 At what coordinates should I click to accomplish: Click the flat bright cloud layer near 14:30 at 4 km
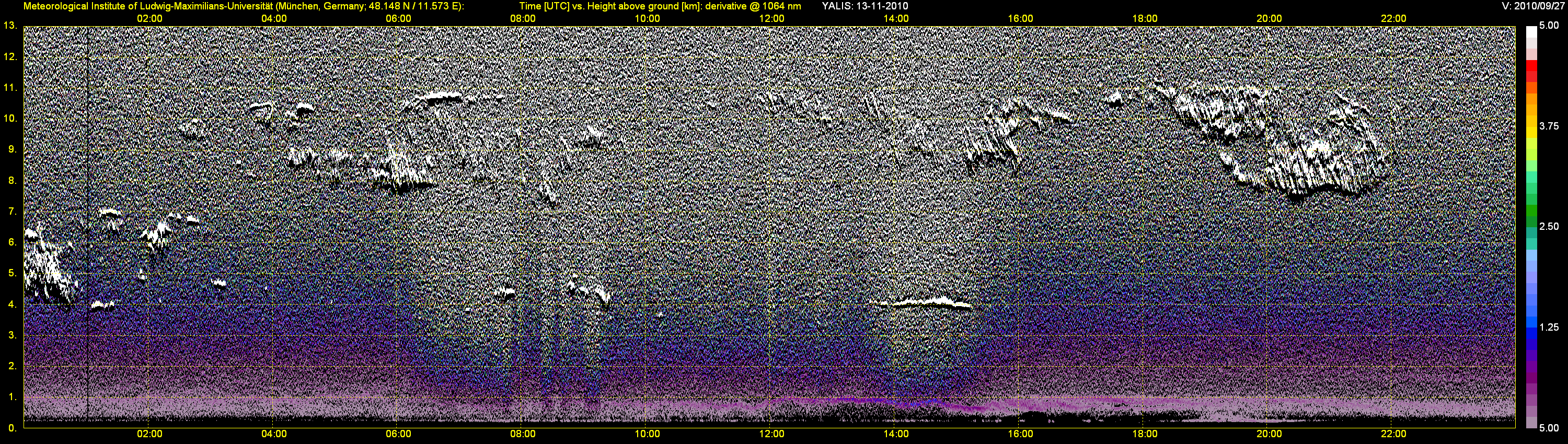[x=924, y=302]
